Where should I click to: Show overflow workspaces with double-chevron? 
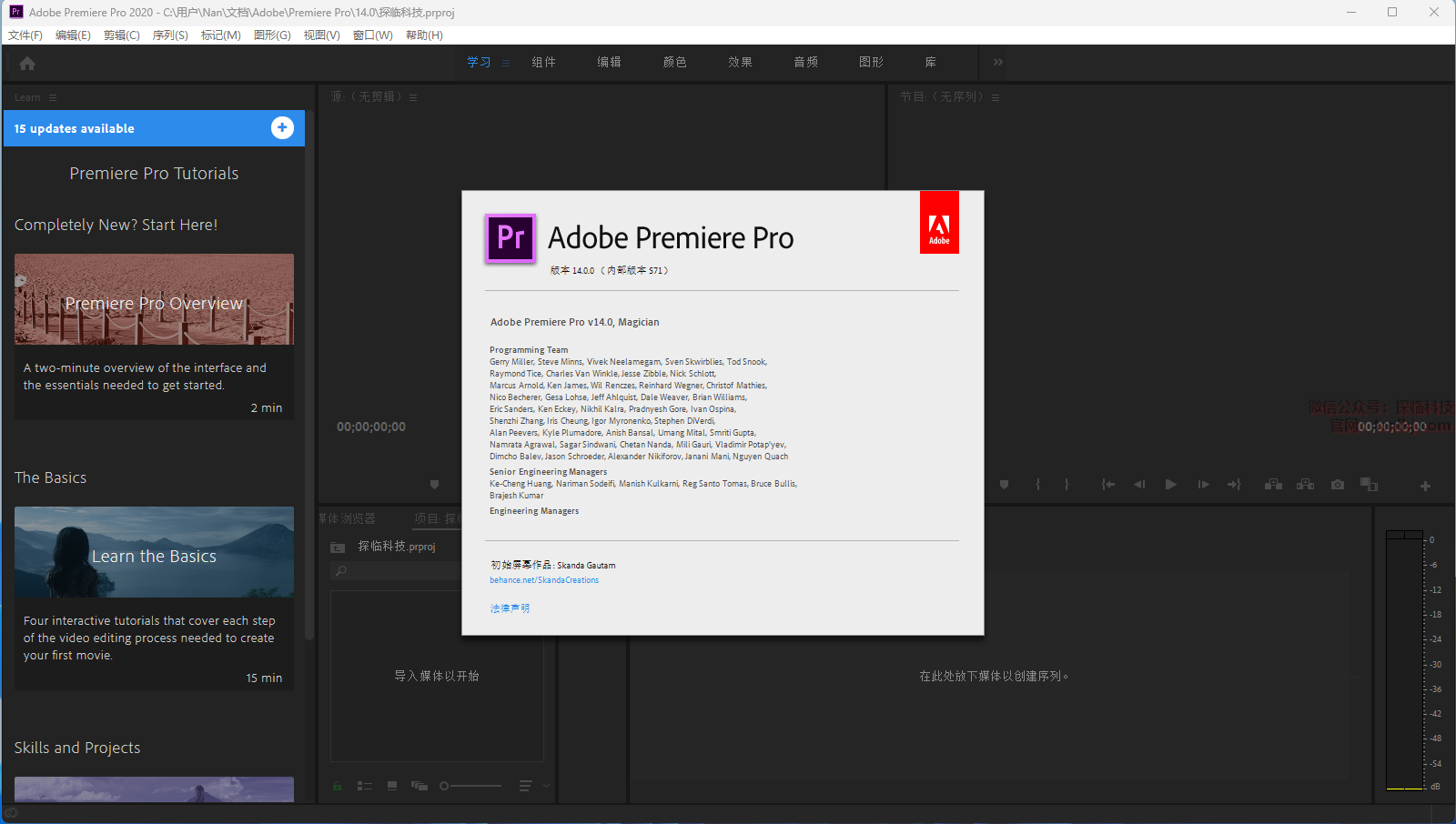click(x=998, y=62)
